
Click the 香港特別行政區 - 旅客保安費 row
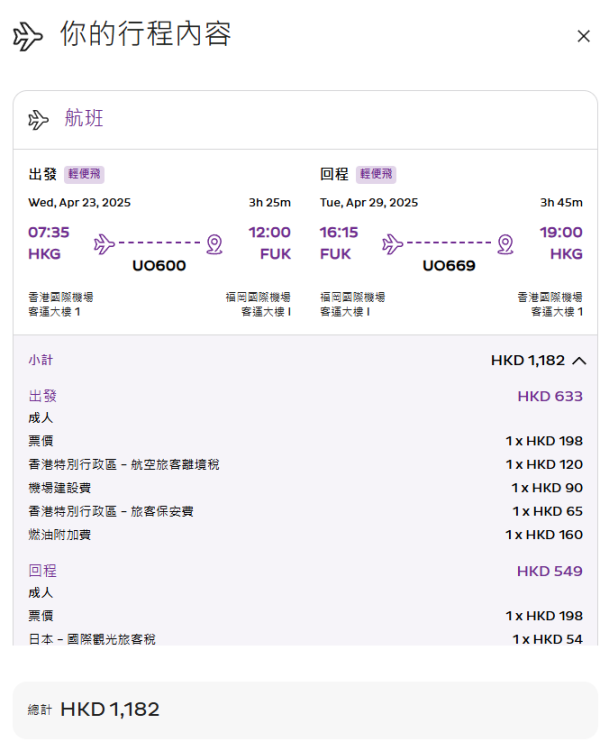click(305, 512)
